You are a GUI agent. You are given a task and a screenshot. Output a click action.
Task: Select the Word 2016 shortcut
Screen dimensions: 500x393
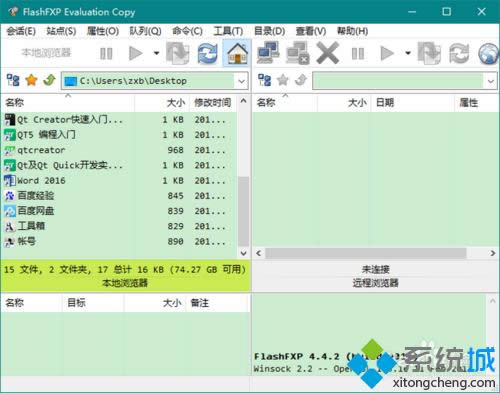click(120, 181)
